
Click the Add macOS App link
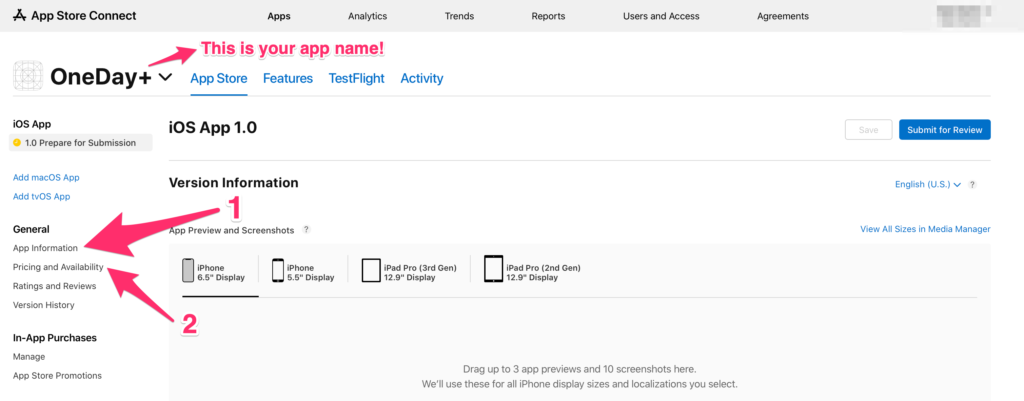point(46,178)
